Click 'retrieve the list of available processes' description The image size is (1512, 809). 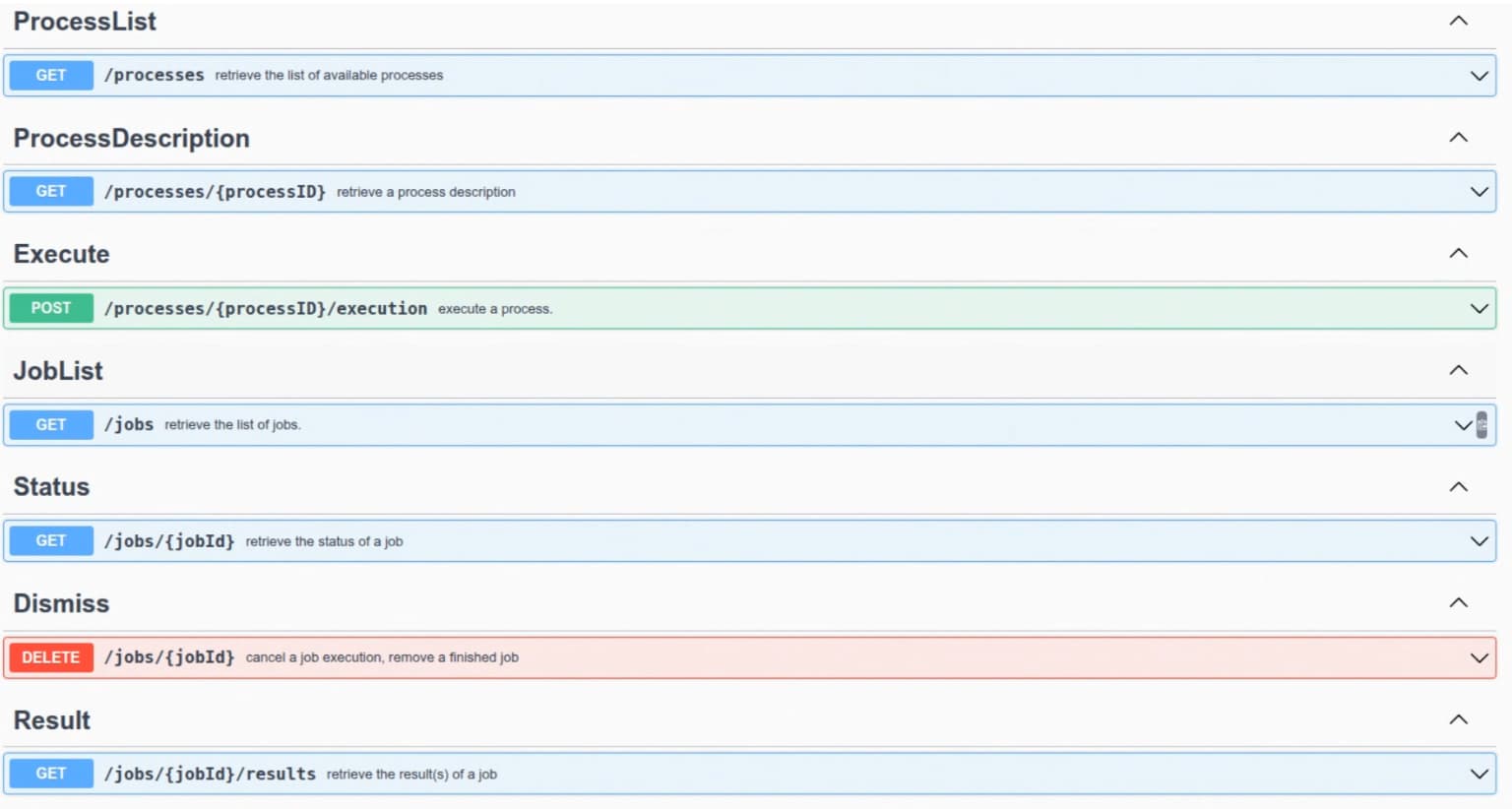[x=329, y=75]
